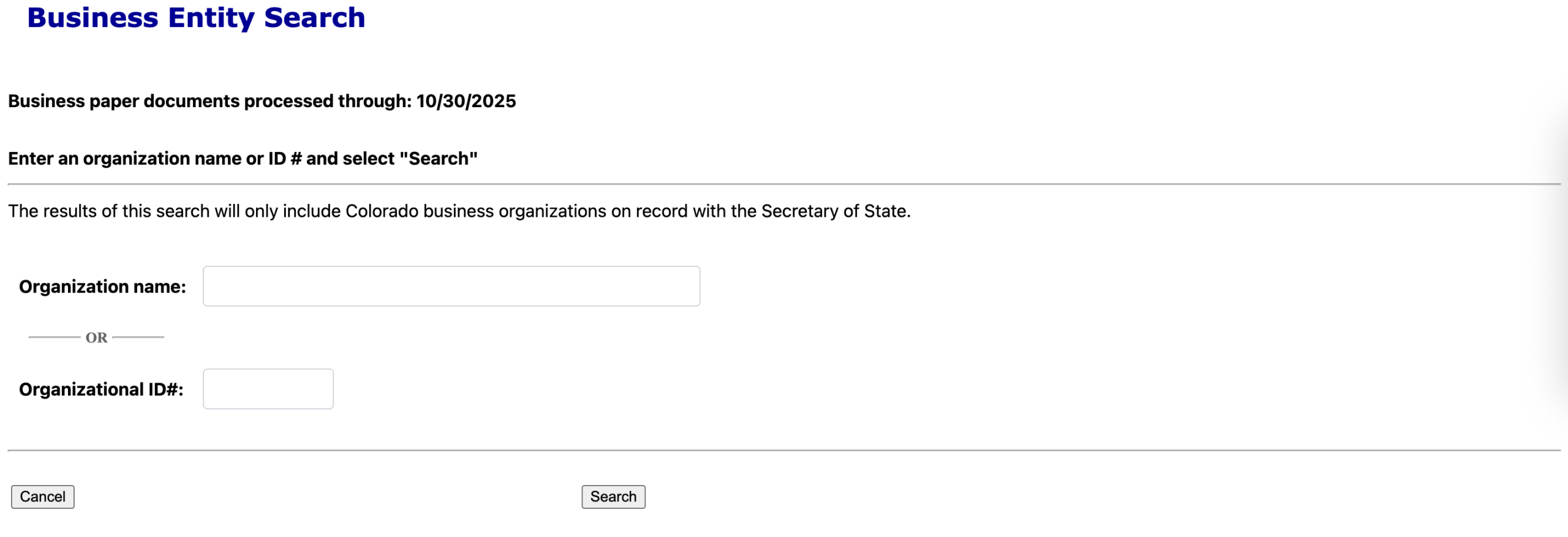
Task: Click the date 10/30/2025
Action: pyautogui.click(x=466, y=101)
